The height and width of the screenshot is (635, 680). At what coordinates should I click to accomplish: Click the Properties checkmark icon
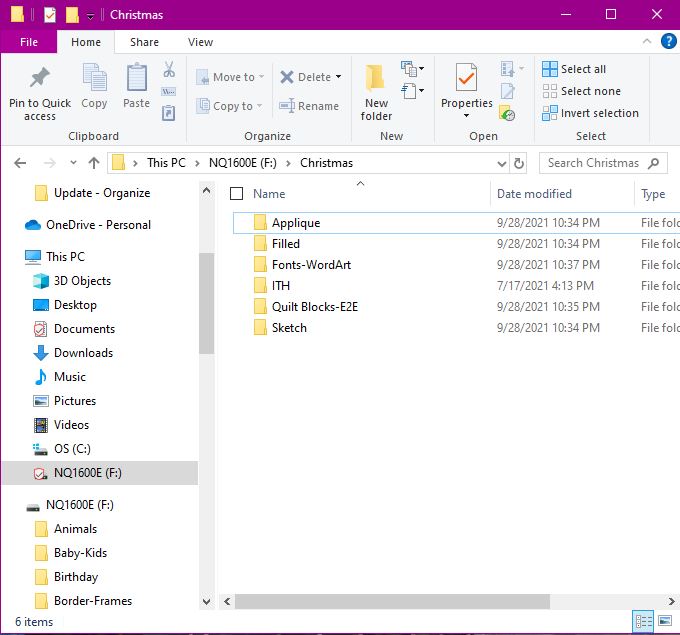(x=466, y=77)
